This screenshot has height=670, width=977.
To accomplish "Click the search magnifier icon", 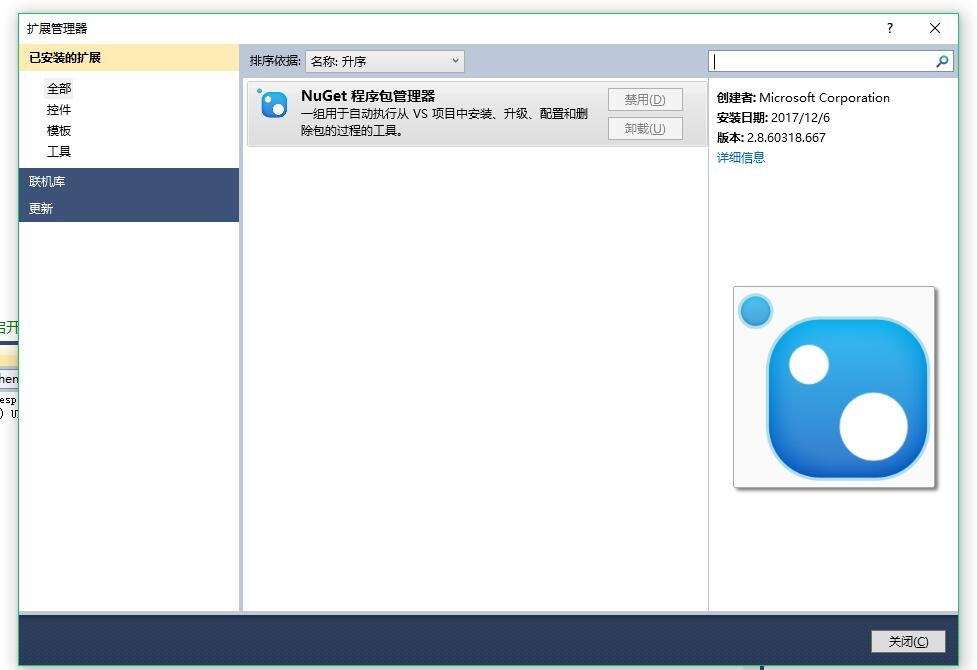I will click(942, 61).
